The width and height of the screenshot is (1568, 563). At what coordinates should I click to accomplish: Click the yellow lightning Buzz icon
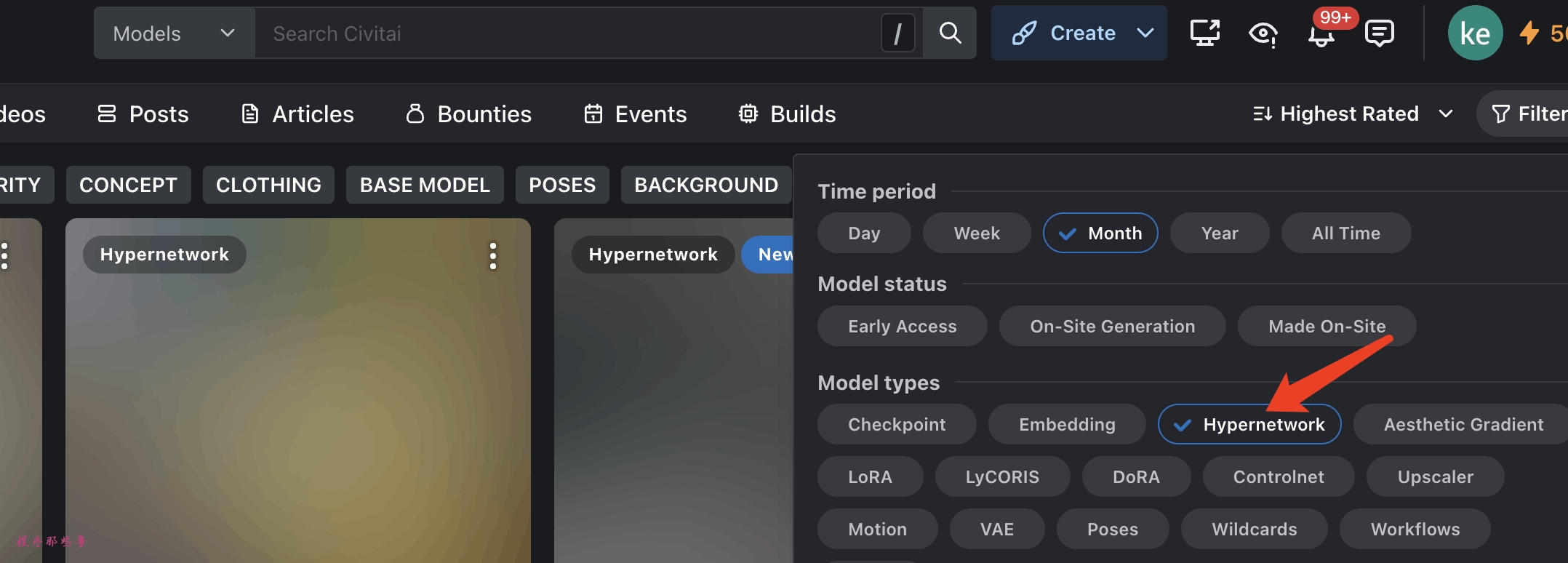[1529, 33]
